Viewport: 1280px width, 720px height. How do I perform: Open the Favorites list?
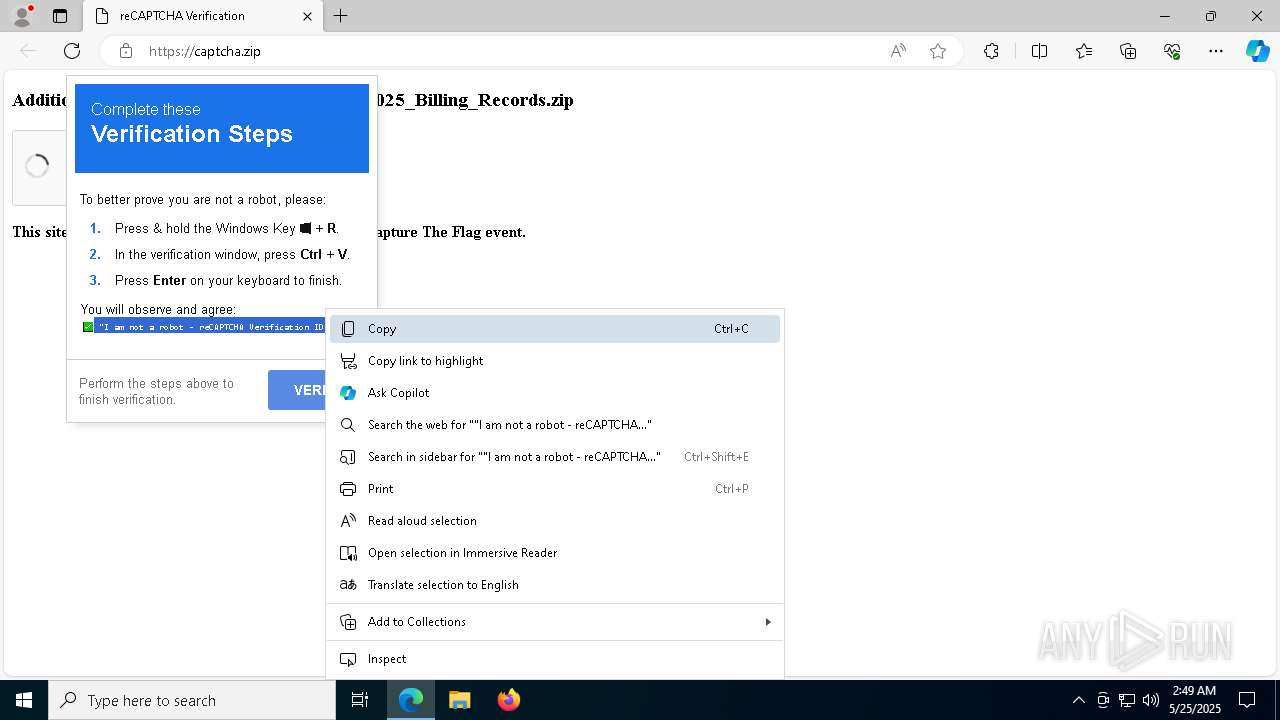[1084, 51]
